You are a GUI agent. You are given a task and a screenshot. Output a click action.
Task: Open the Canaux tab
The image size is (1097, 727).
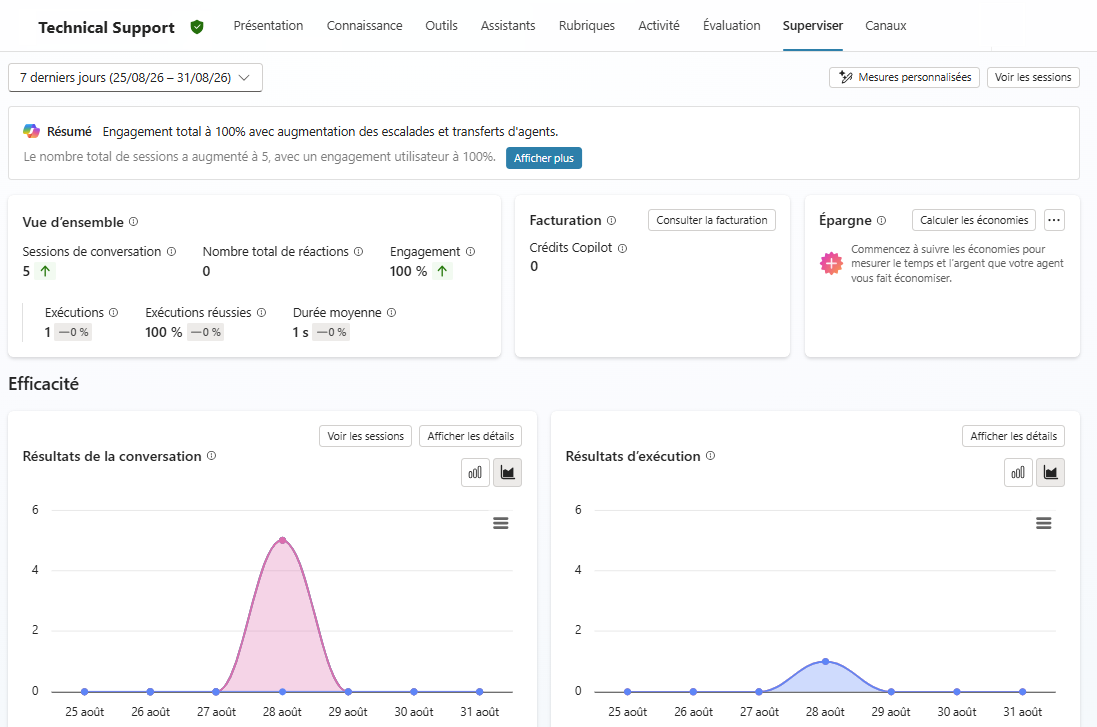coord(886,26)
